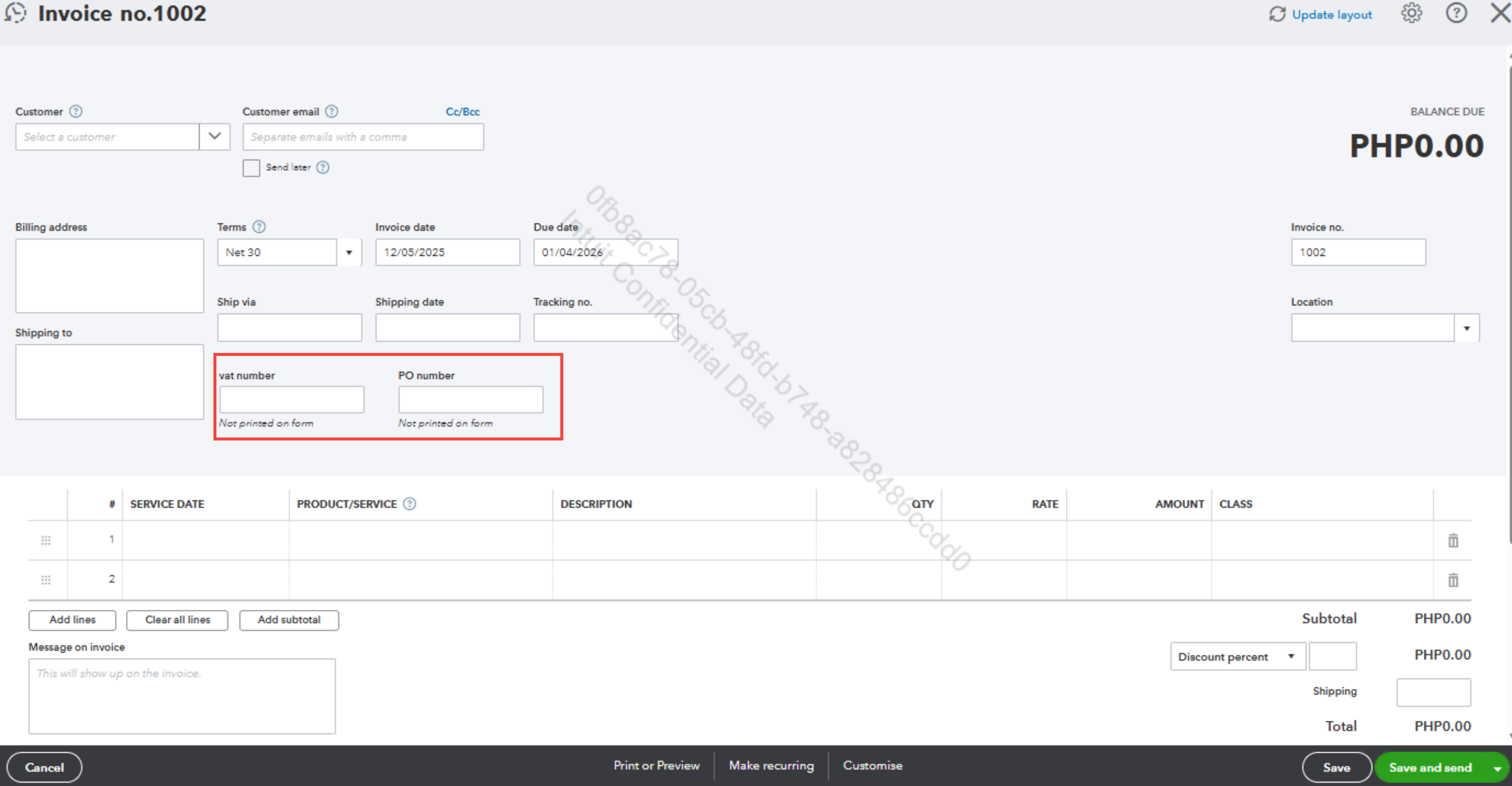The width and height of the screenshot is (1512, 786).
Task: Open the settings gear icon
Action: point(1411,13)
